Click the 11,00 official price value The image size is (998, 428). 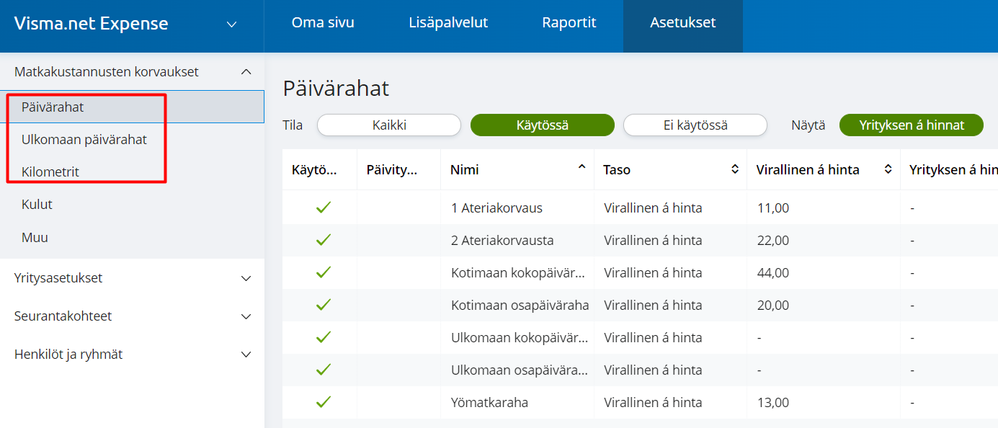coord(773,208)
